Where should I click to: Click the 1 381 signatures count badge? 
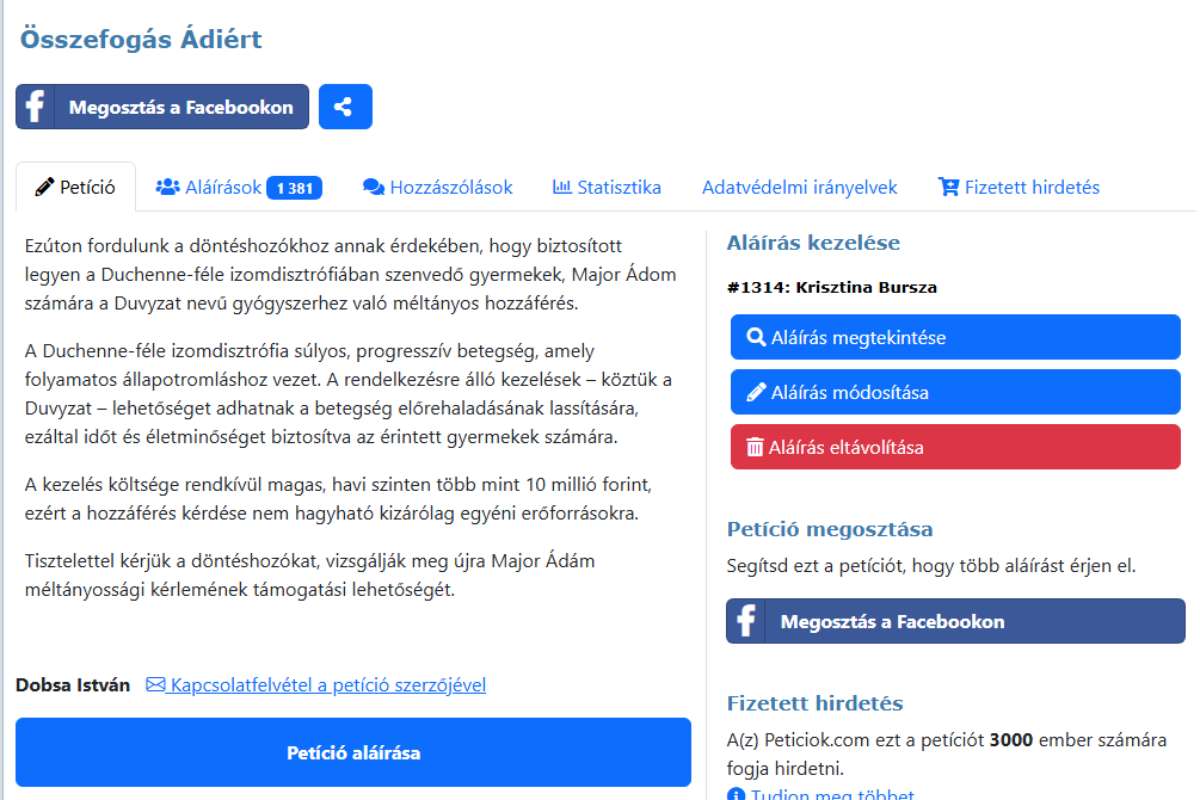294,188
